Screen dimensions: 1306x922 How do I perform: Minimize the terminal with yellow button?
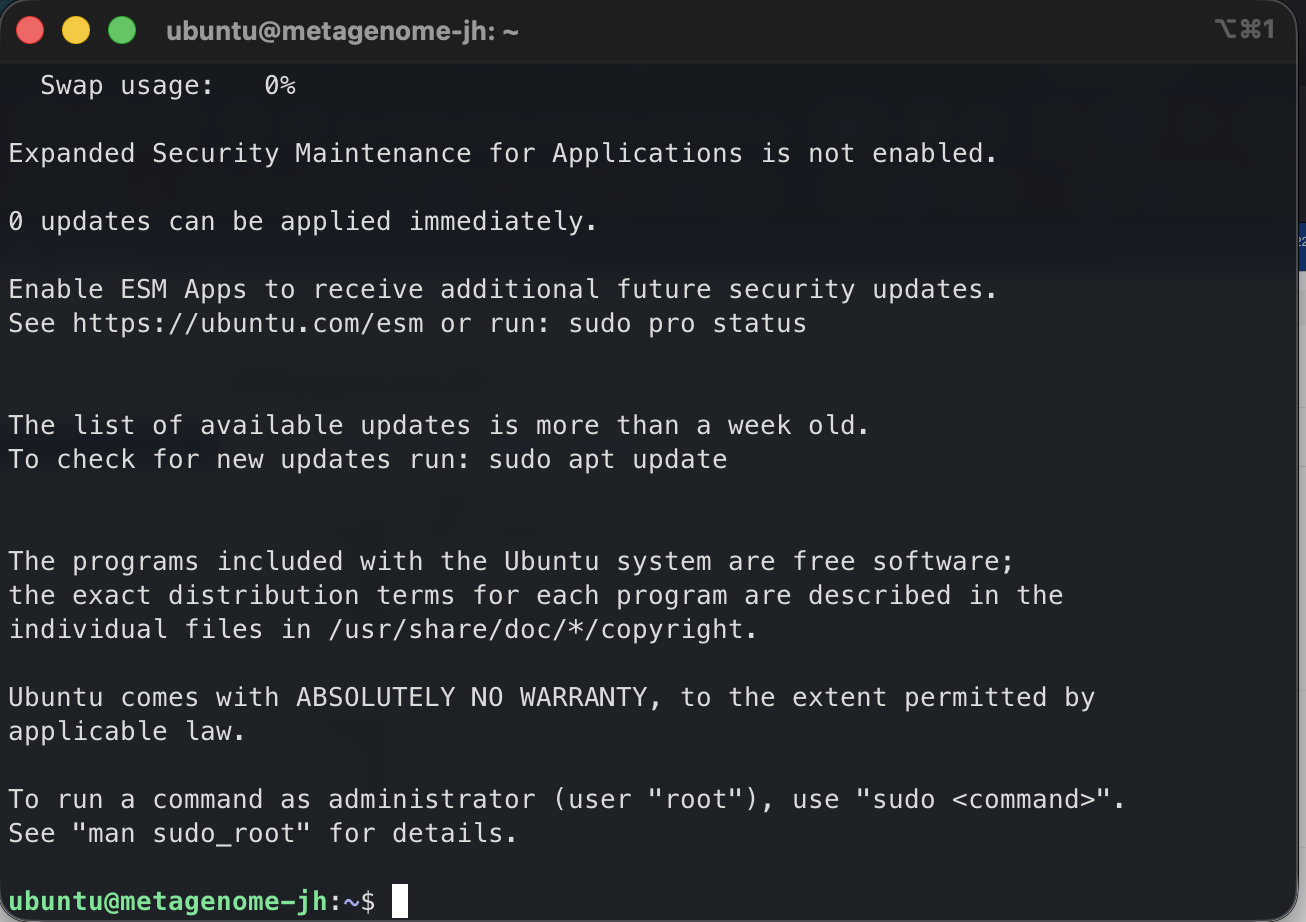[x=76, y=30]
